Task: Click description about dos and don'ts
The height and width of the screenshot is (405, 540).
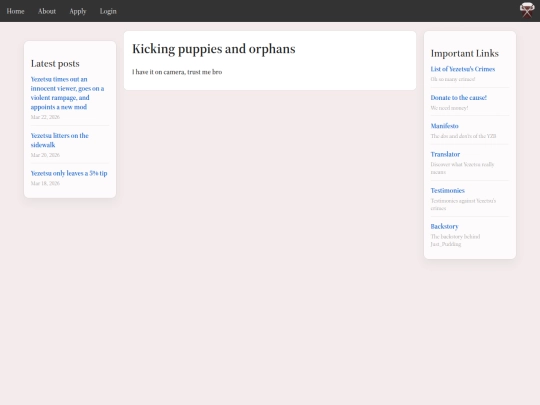Action: point(463,136)
